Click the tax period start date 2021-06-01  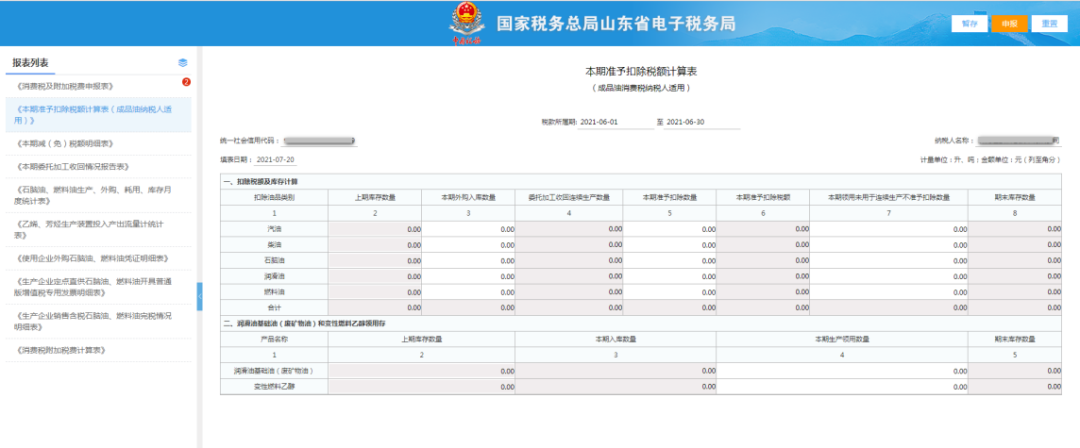coord(616,122)
